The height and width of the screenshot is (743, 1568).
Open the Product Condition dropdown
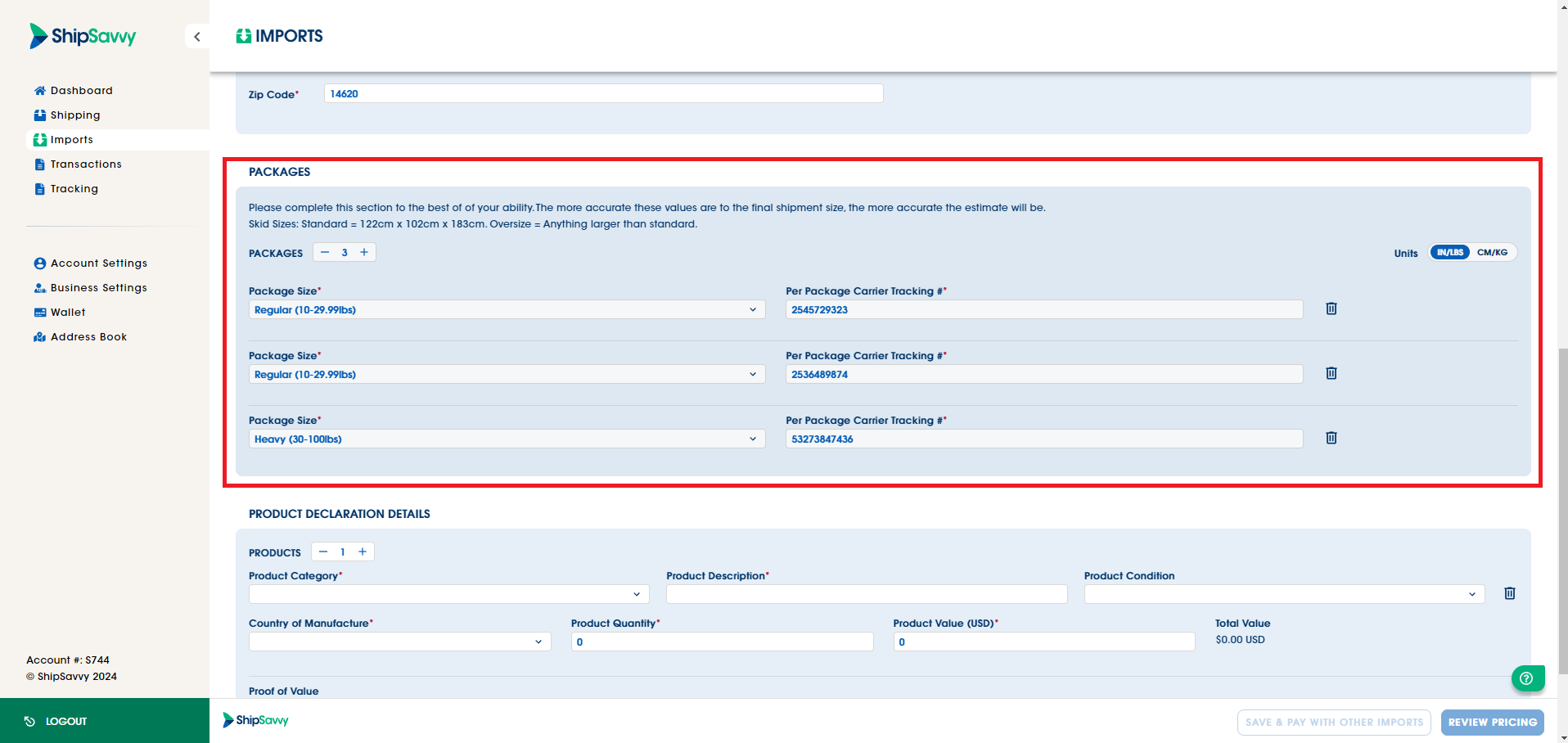coord(1284,594)
